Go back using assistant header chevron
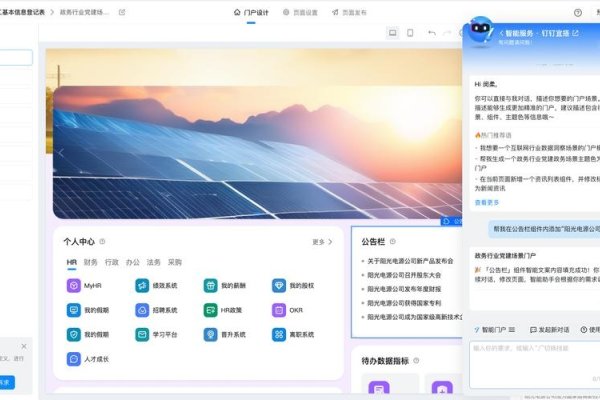600x400 pixels. pos(501,34)
